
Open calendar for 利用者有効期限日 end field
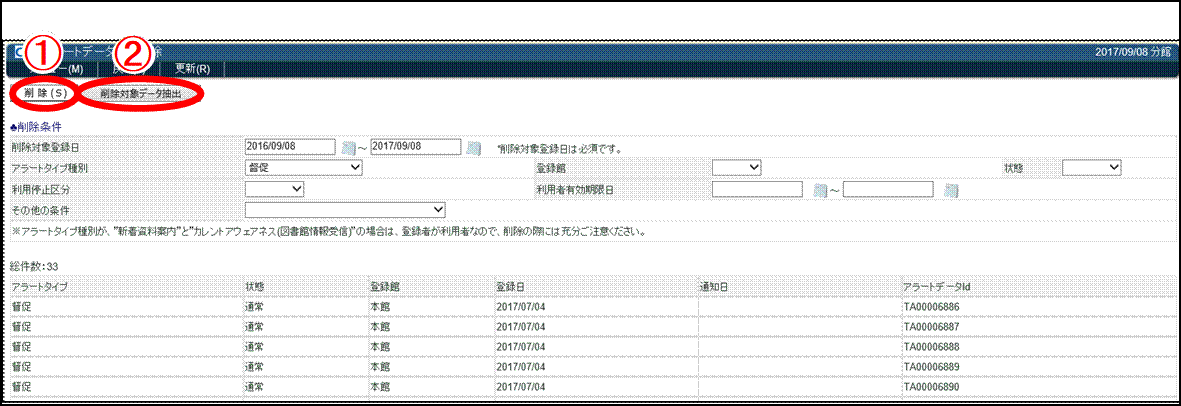coord(951,189)
